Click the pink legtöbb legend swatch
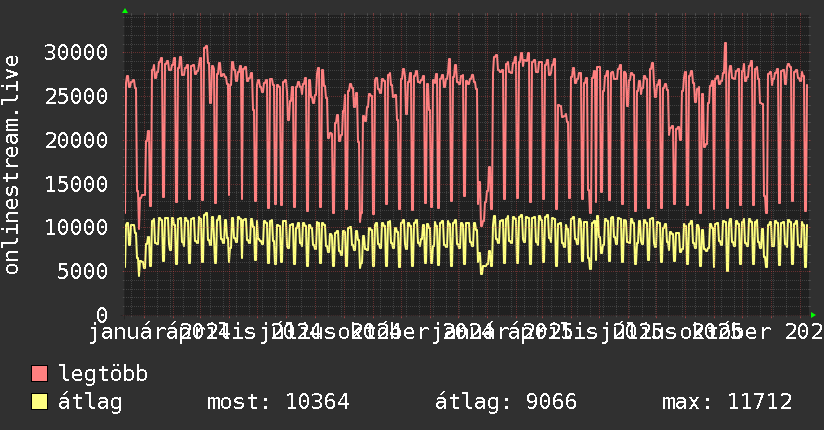 [39, 373]
